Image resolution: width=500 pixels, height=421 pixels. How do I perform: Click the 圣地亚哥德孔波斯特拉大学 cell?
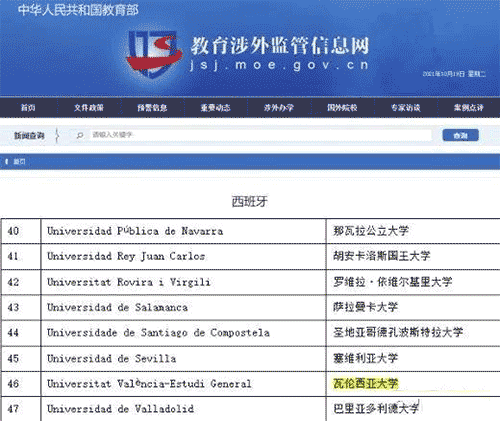click(413, 333)
